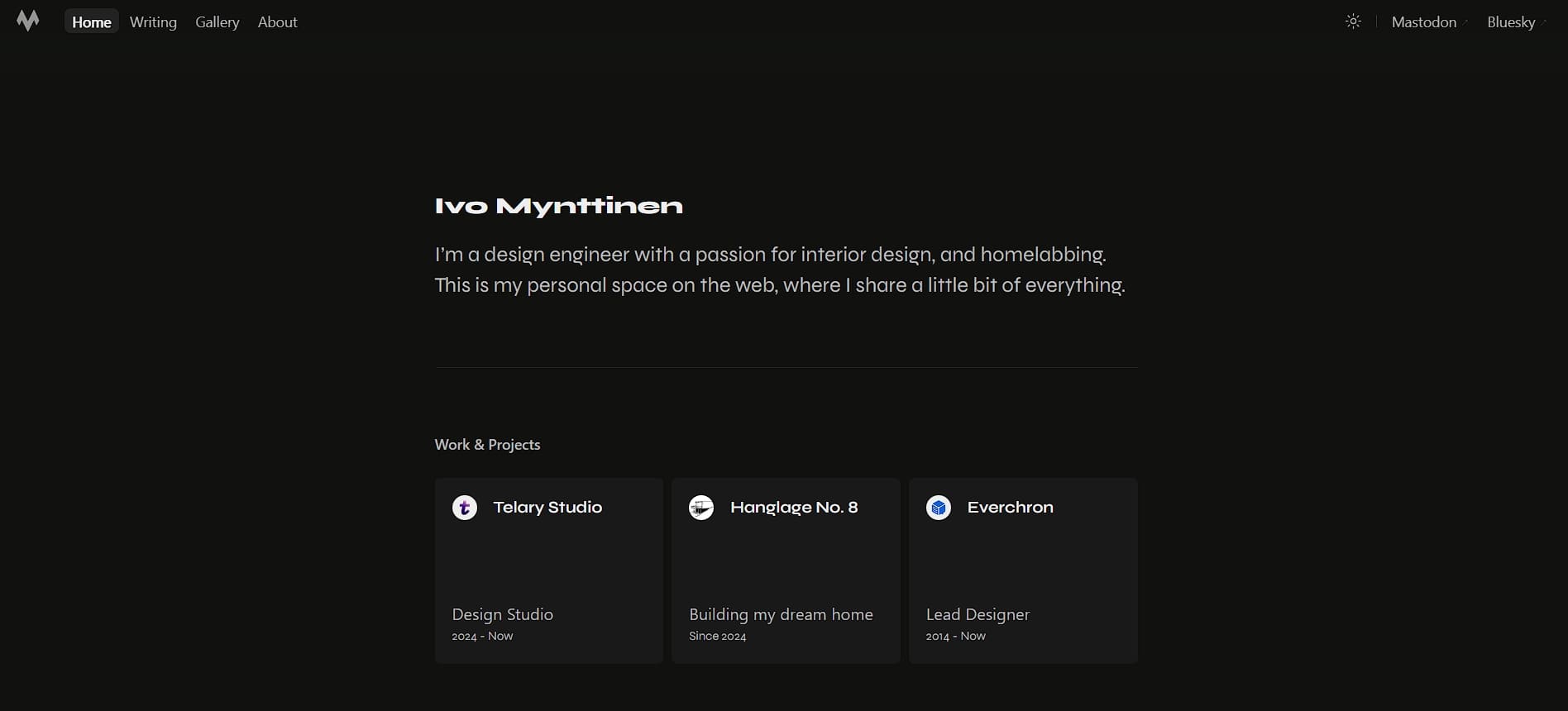The image size is (1568, 711).
Task: Click the external arrow beside Mastodon
Action: coord(1465,21)
